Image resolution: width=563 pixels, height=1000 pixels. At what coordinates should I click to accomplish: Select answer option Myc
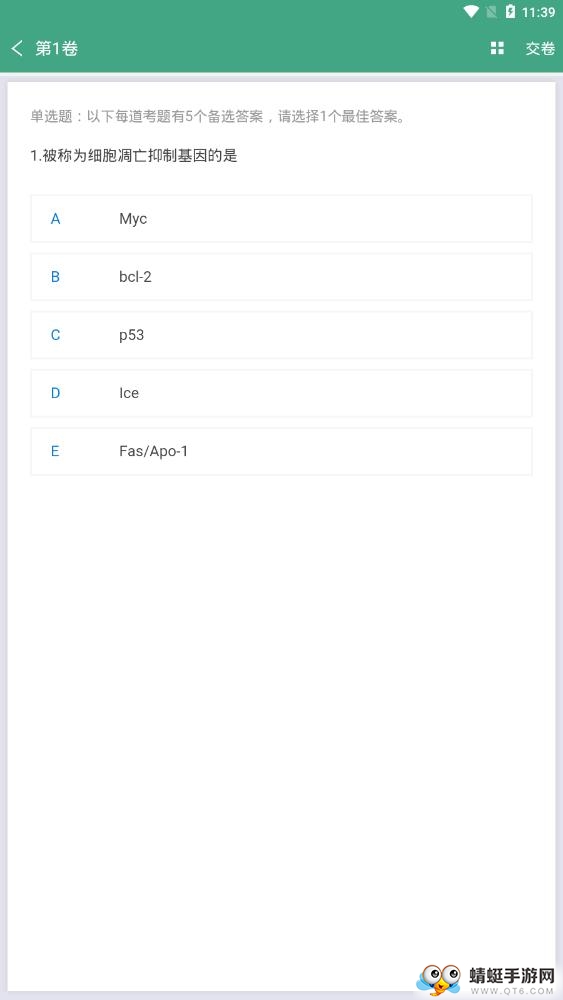click(281, 219)
